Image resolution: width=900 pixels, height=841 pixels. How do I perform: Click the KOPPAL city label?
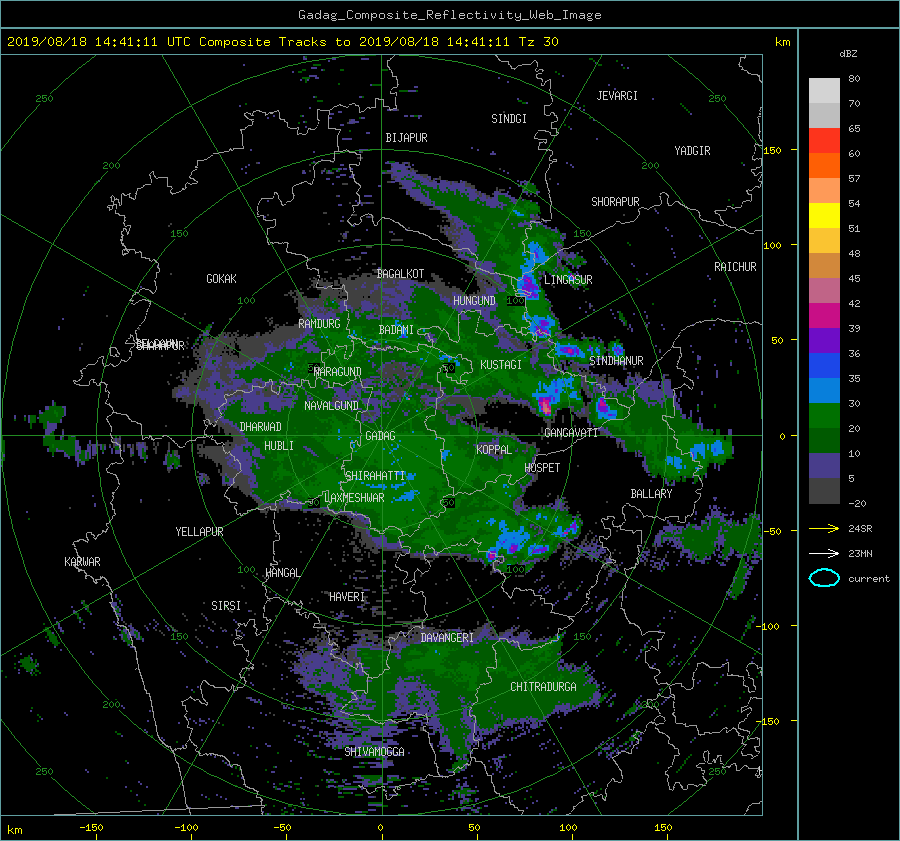click(x=494, y=449)
